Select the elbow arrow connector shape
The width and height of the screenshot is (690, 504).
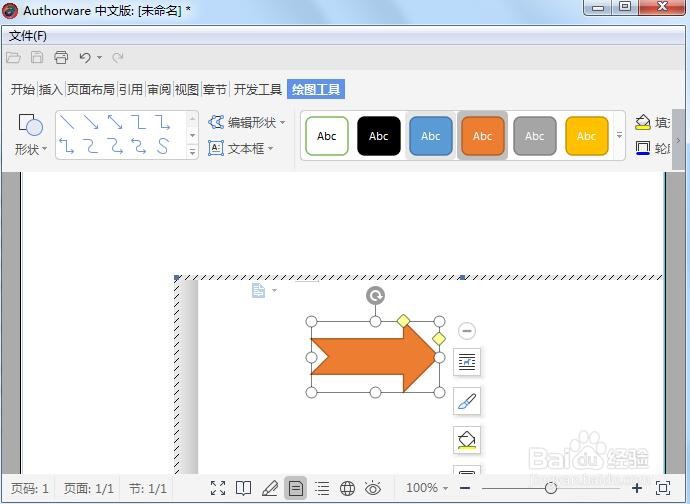tap(163, 122)
